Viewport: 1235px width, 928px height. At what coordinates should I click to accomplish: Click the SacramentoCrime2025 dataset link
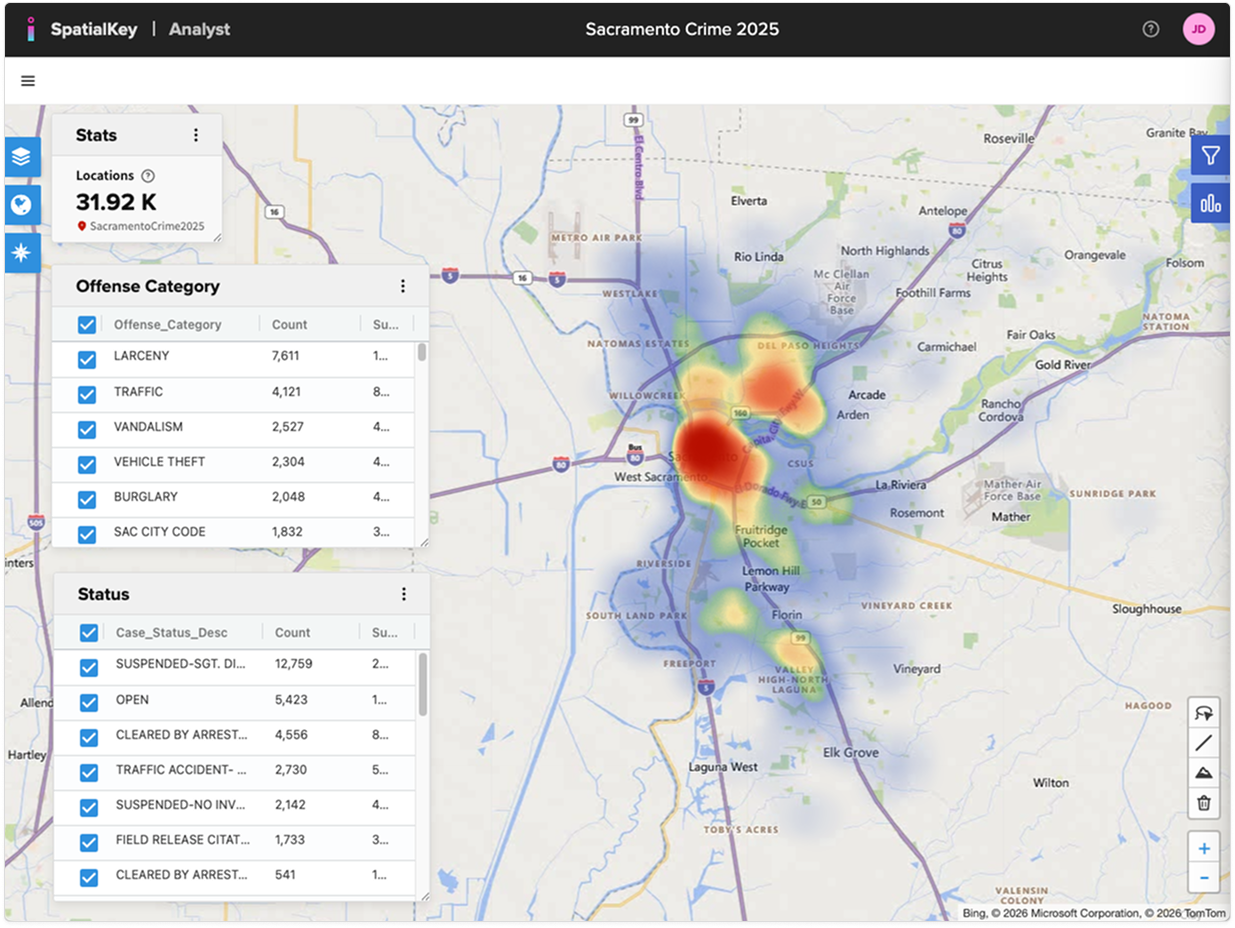click(146, 226)
